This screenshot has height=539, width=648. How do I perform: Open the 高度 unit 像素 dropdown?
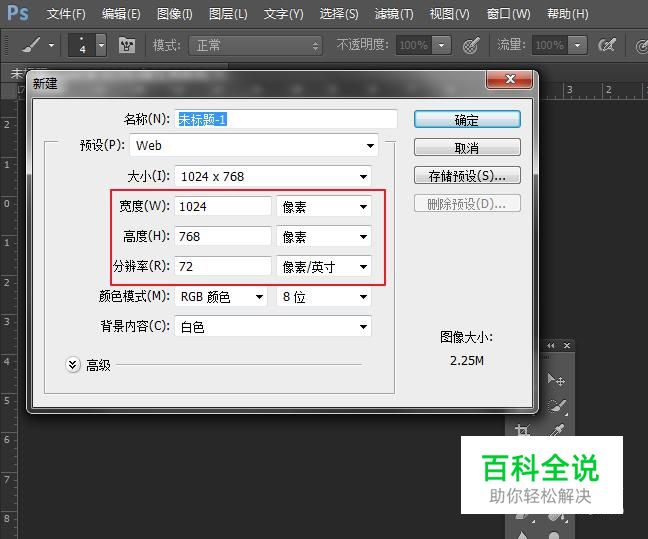pos(324,236)
